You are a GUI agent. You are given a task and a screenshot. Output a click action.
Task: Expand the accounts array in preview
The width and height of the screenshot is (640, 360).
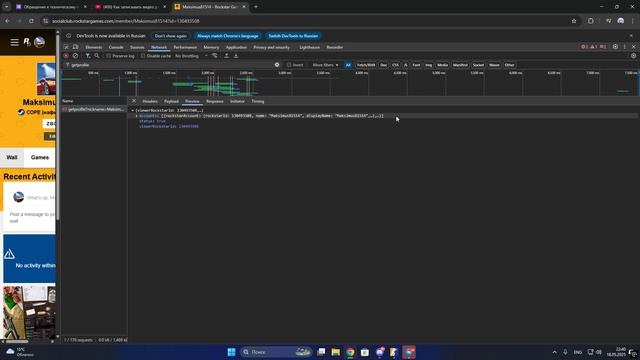click(137, 116)
